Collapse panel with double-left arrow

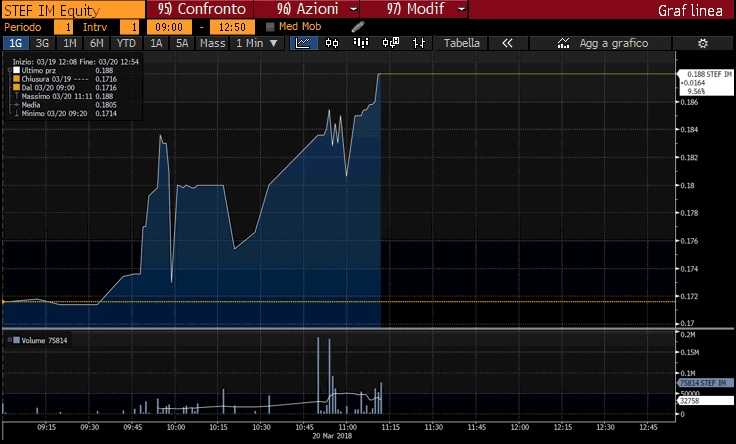507,43
